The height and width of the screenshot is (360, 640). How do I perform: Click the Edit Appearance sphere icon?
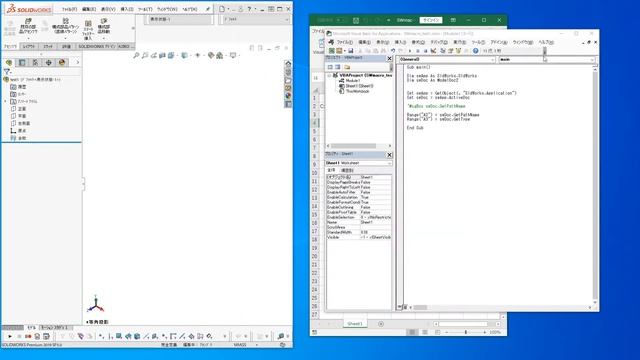211,55
